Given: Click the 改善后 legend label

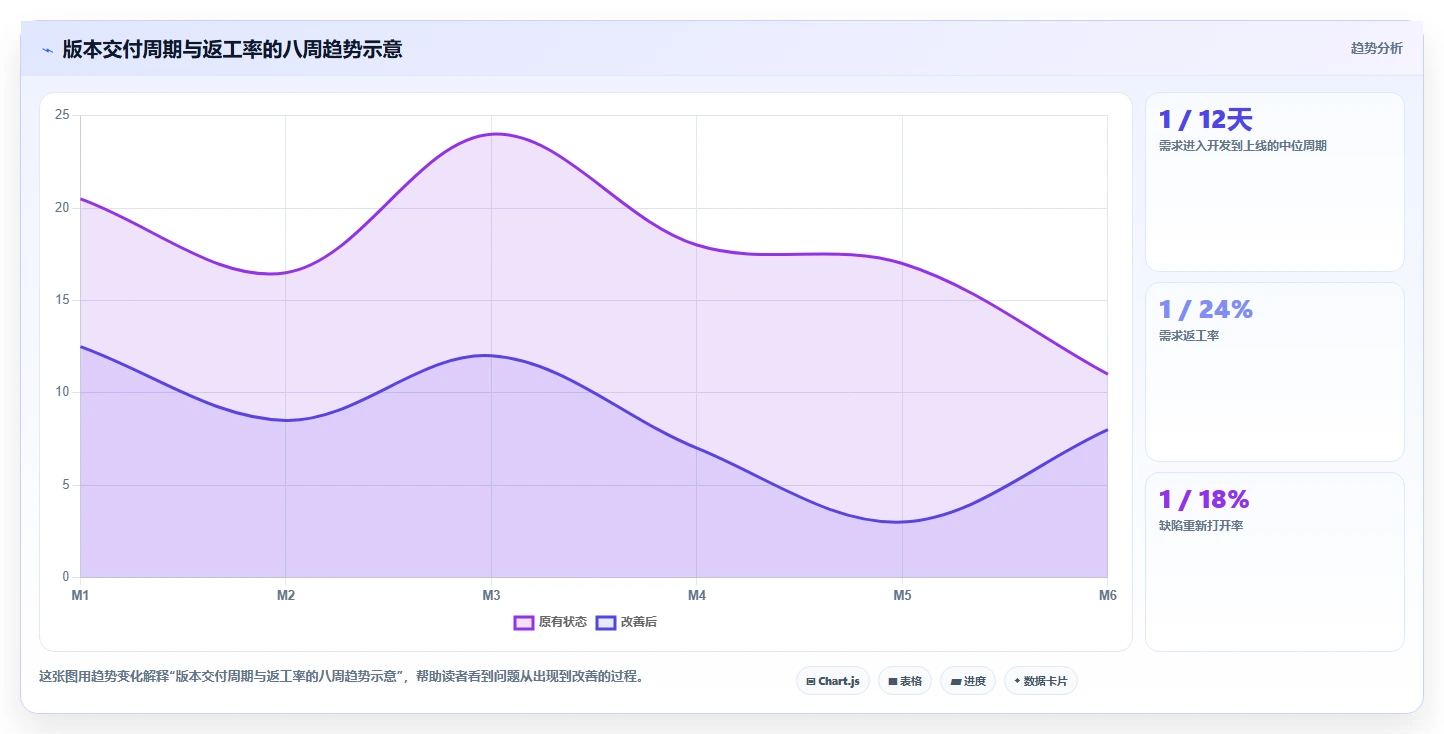Looking at the screenshot, I should point(638,622).
